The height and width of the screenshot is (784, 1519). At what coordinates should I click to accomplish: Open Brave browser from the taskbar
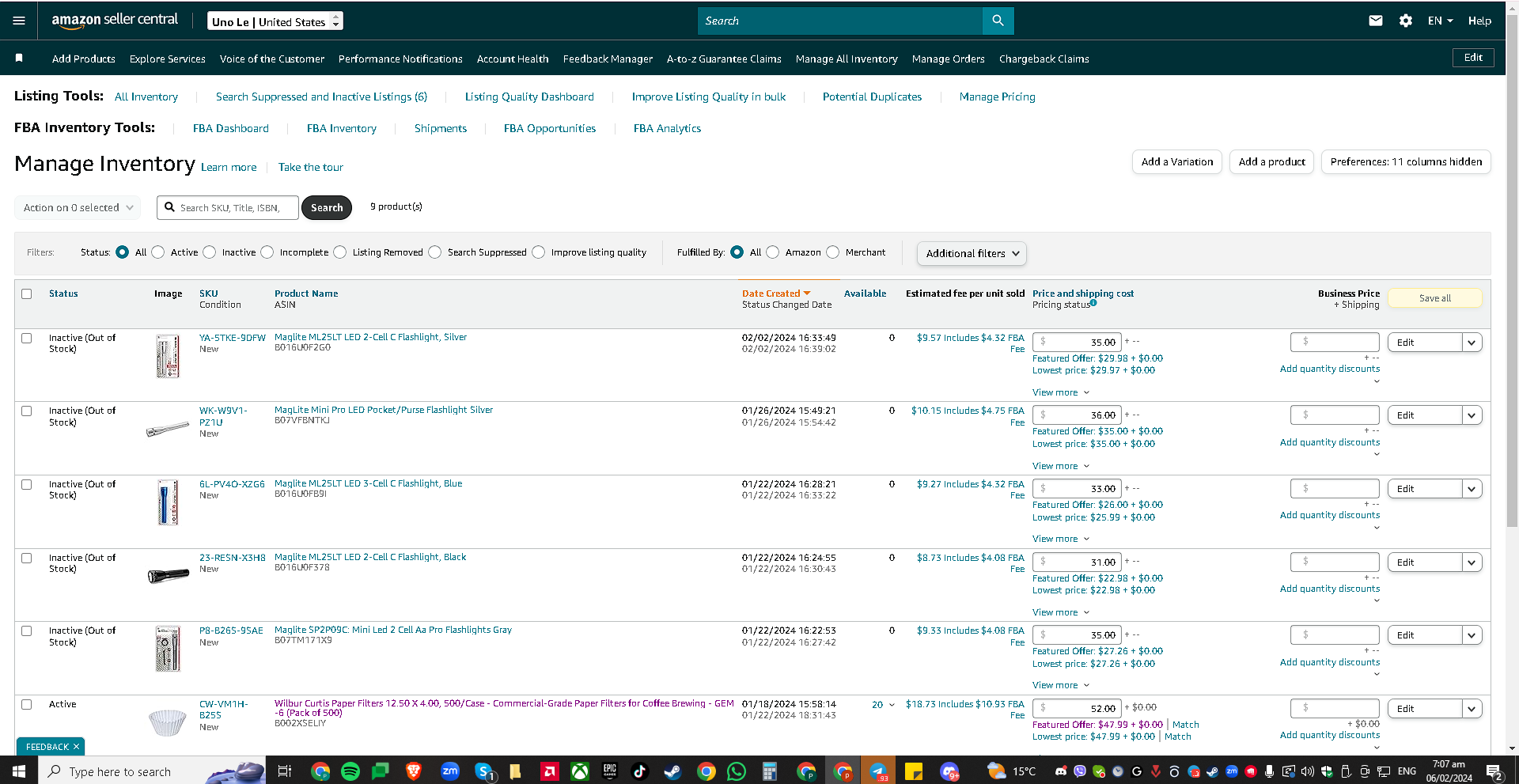pos(413,771)
